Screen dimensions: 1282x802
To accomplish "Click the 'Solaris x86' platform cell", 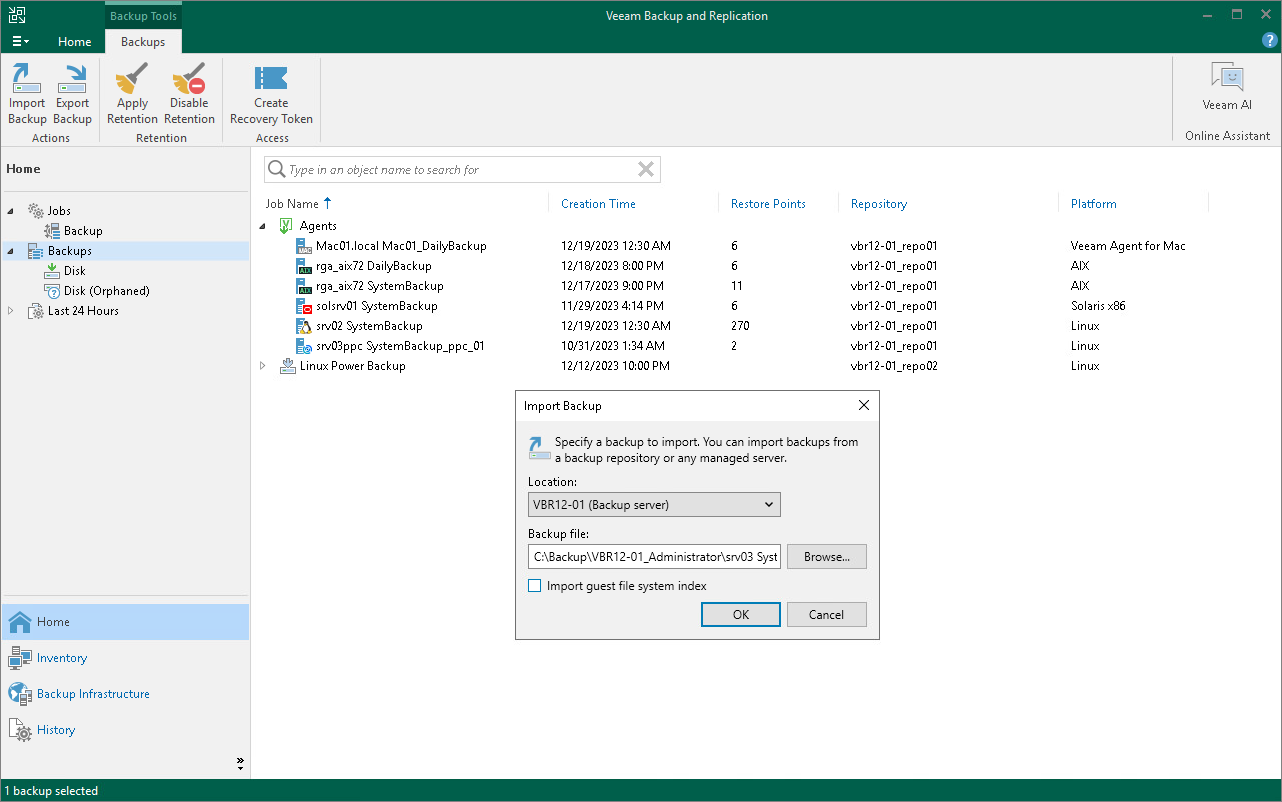I will coord(1098,306).
